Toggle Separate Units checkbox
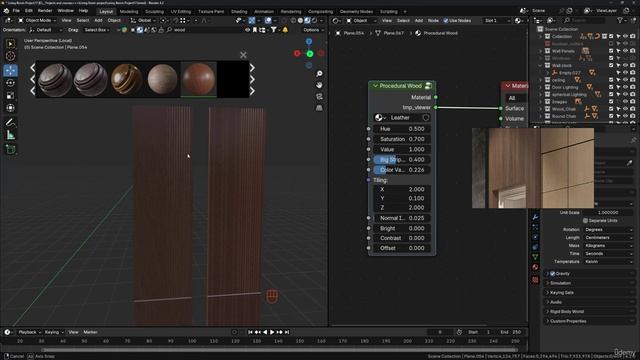640x360 pixels. 585,220
